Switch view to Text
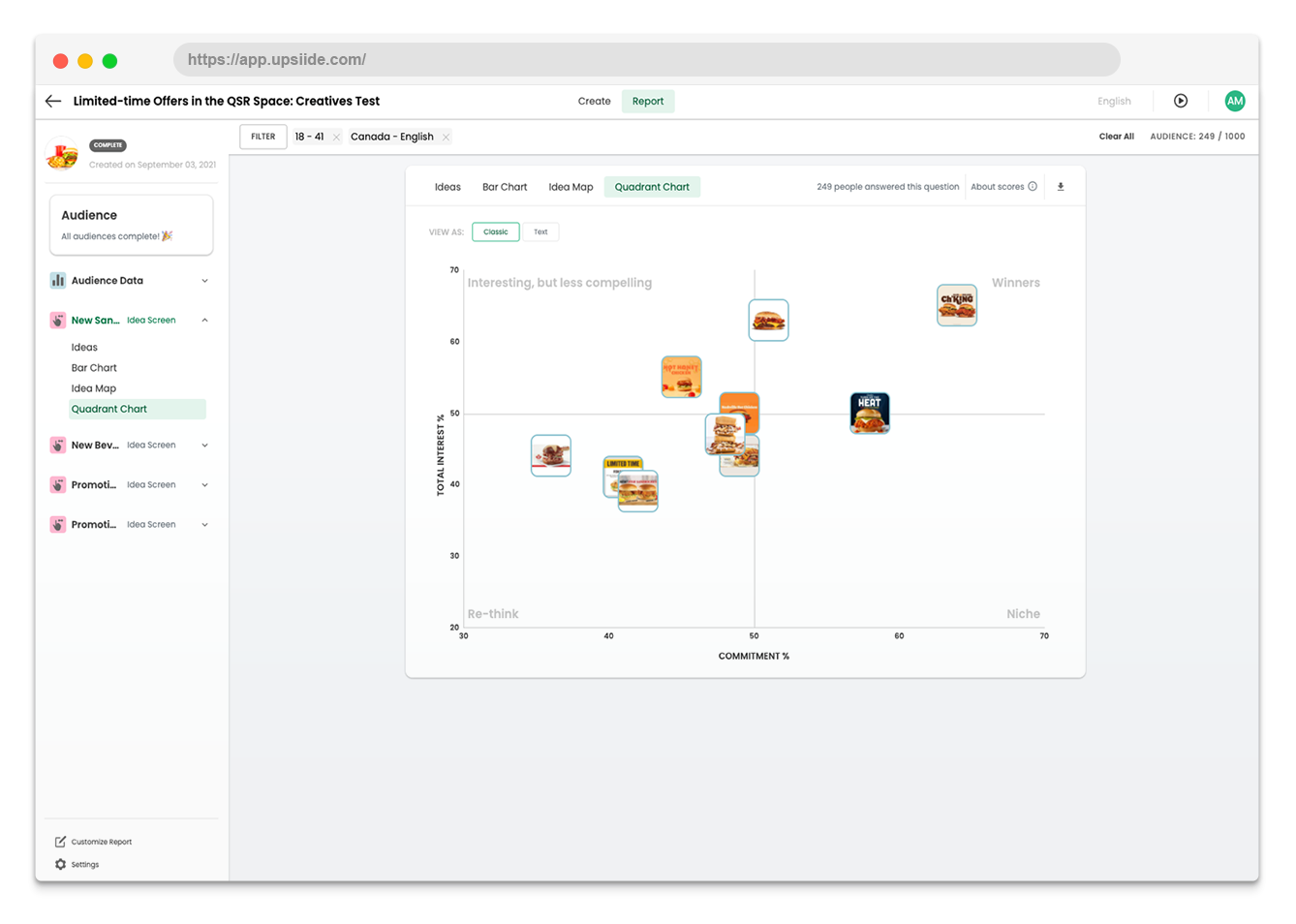 540,231
